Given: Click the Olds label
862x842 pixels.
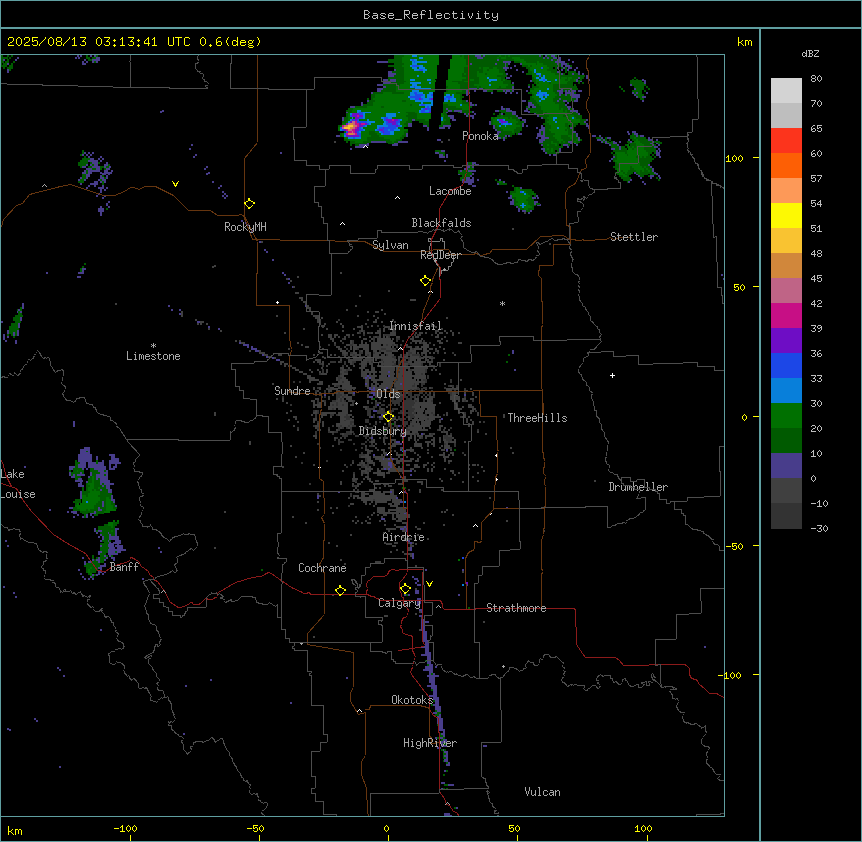Looking at the screenshot, I should (x=388, y=394).
